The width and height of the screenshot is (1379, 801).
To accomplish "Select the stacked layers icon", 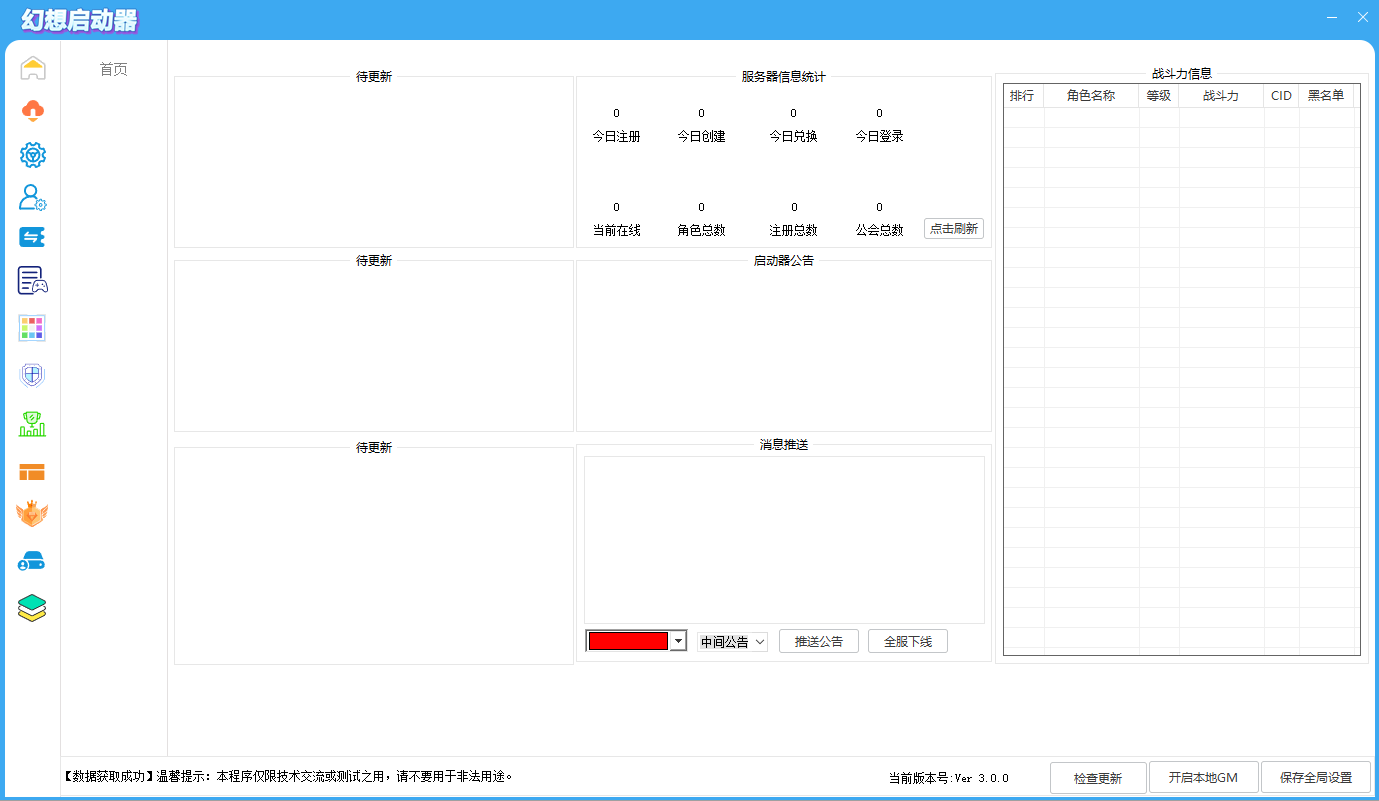I will click(33, 607).
